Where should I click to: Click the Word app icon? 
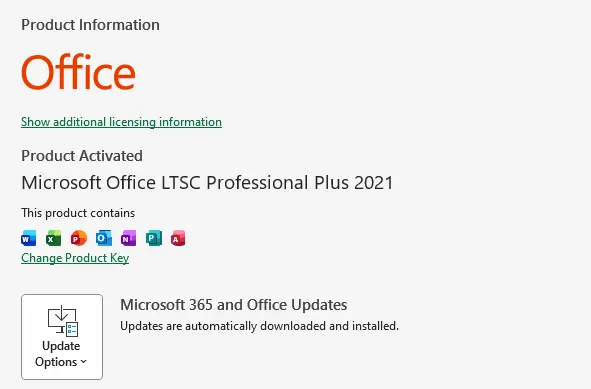click(x=29, y=238)
